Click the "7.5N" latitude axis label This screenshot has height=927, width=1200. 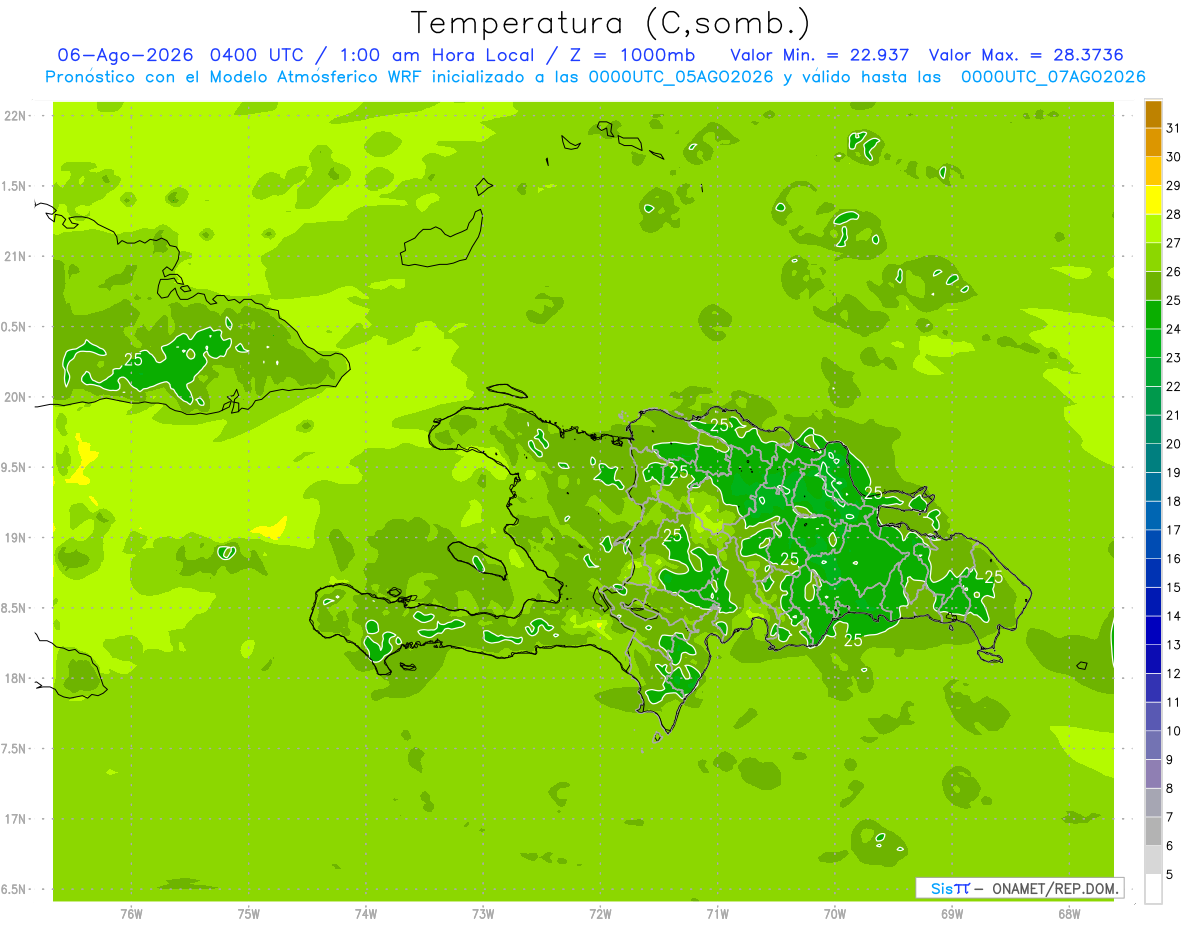point(13,749)
